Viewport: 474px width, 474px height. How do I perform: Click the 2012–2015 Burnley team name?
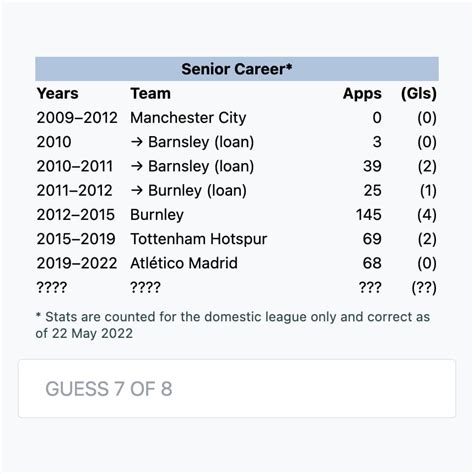point(157,215)
